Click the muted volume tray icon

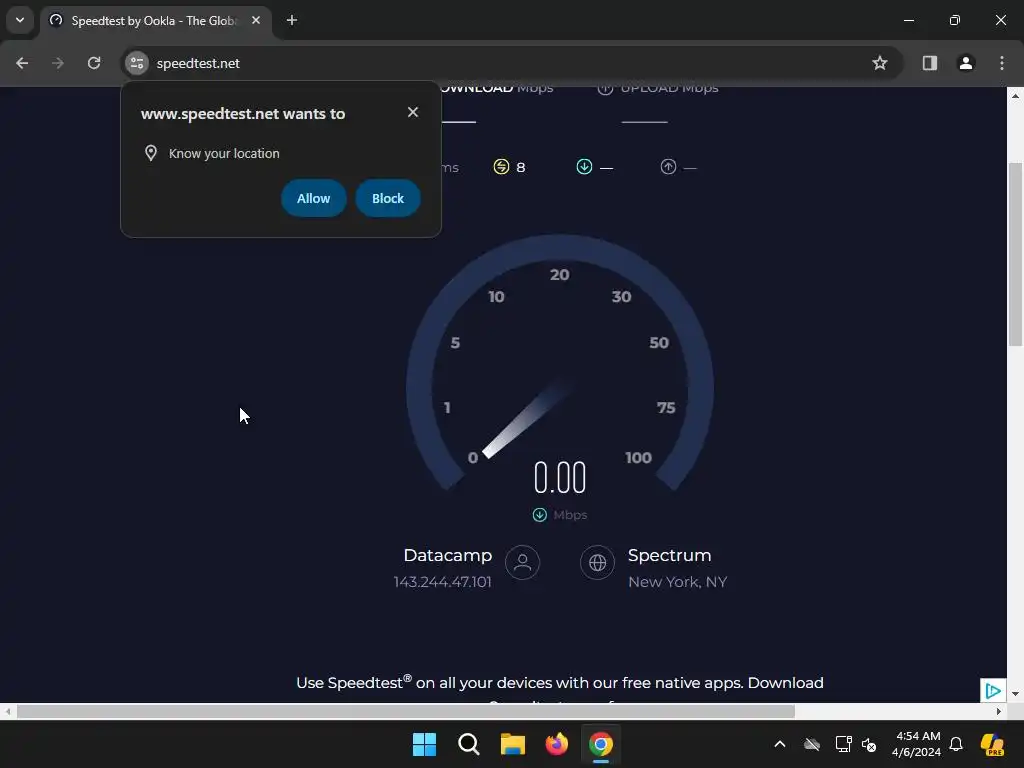click(869, 744)
